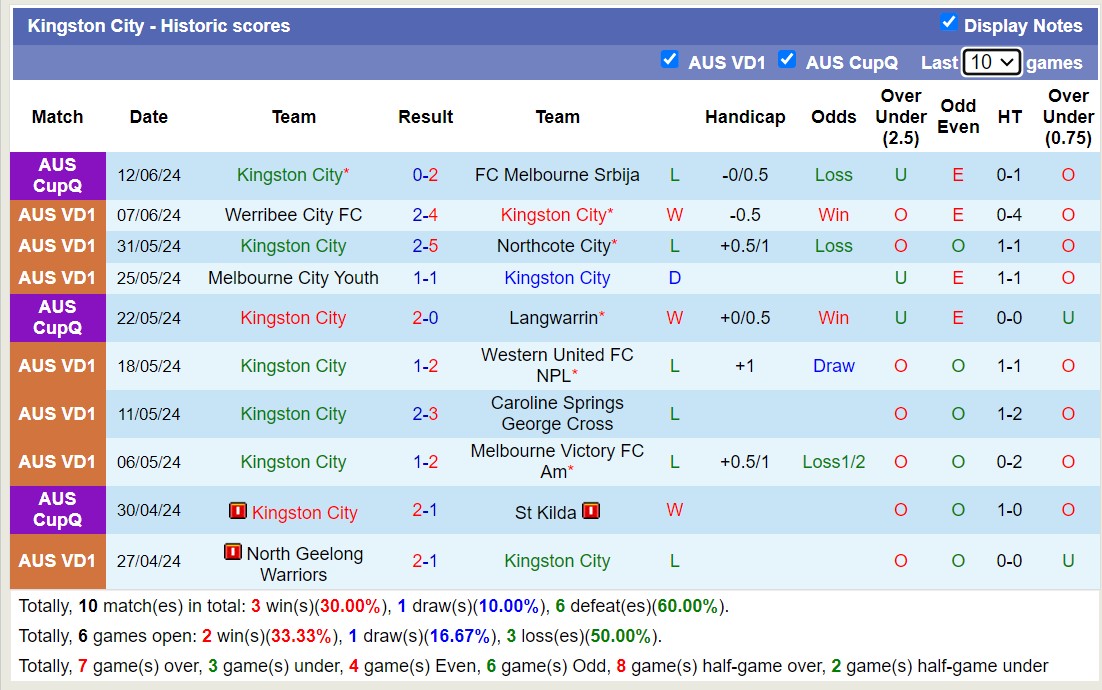Click the Northcote City team link
This screenshot has width=1102, height=690.
(554, 246)
